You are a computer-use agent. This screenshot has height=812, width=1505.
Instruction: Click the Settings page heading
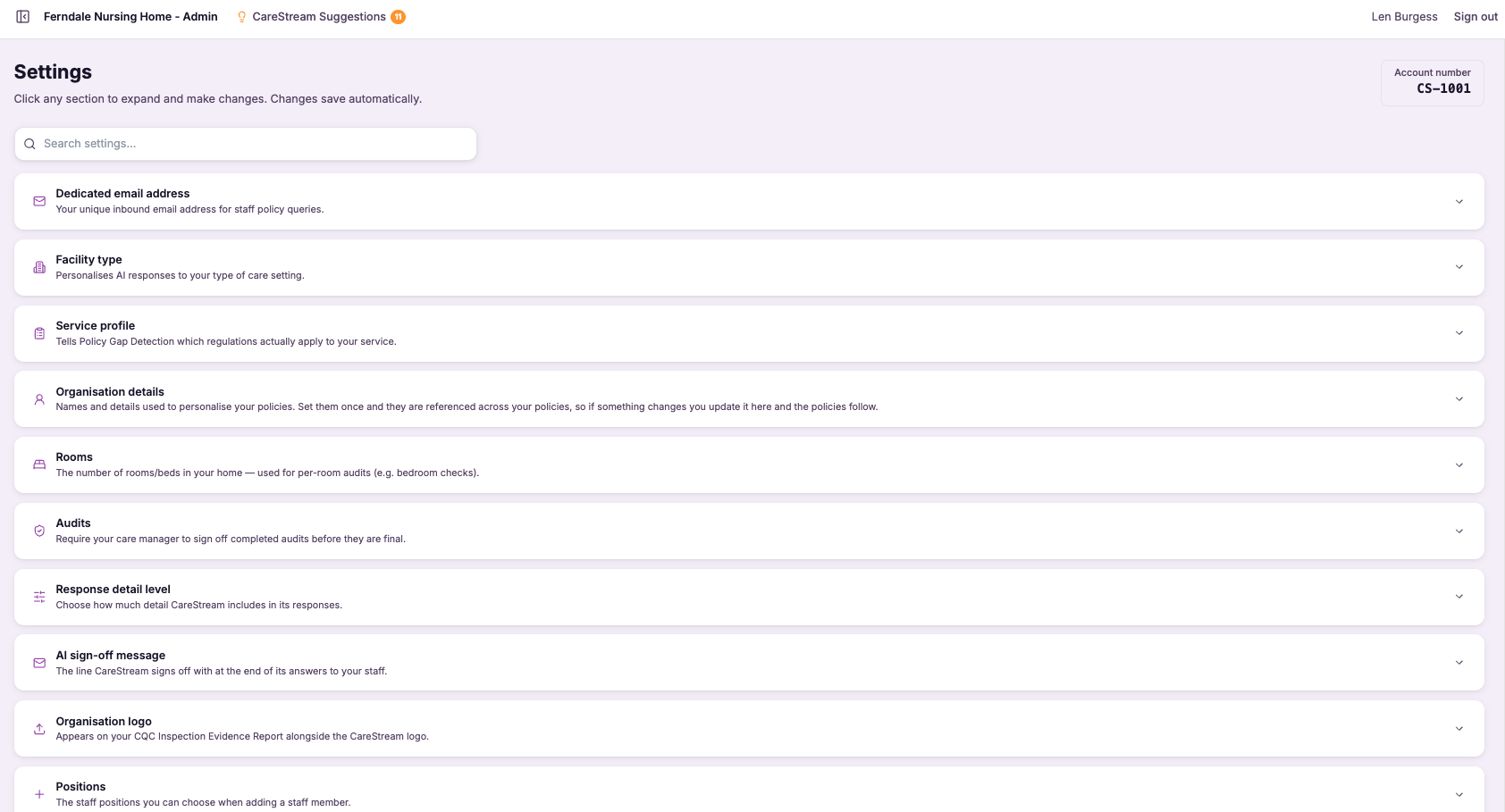pos(53,72)
